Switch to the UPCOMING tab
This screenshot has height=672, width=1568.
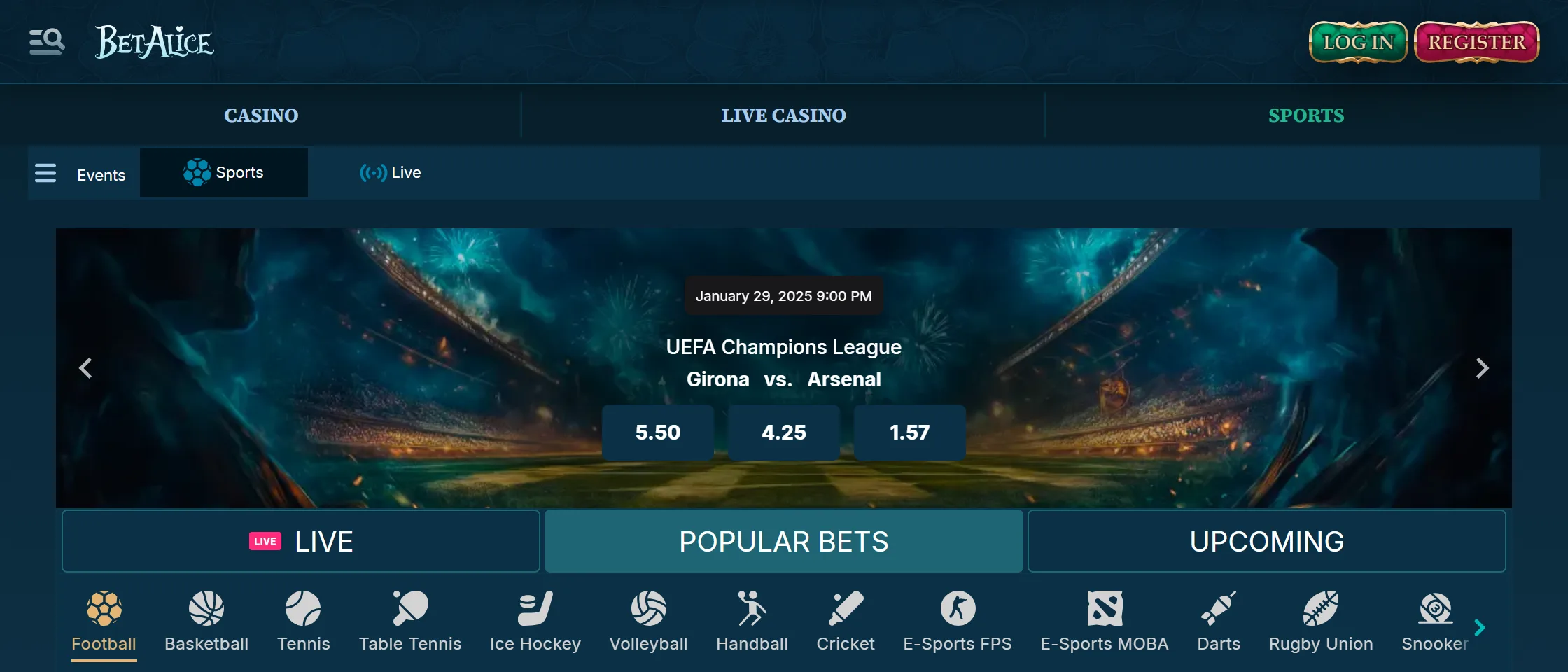pyautogui.click(x=1267, y=541)
